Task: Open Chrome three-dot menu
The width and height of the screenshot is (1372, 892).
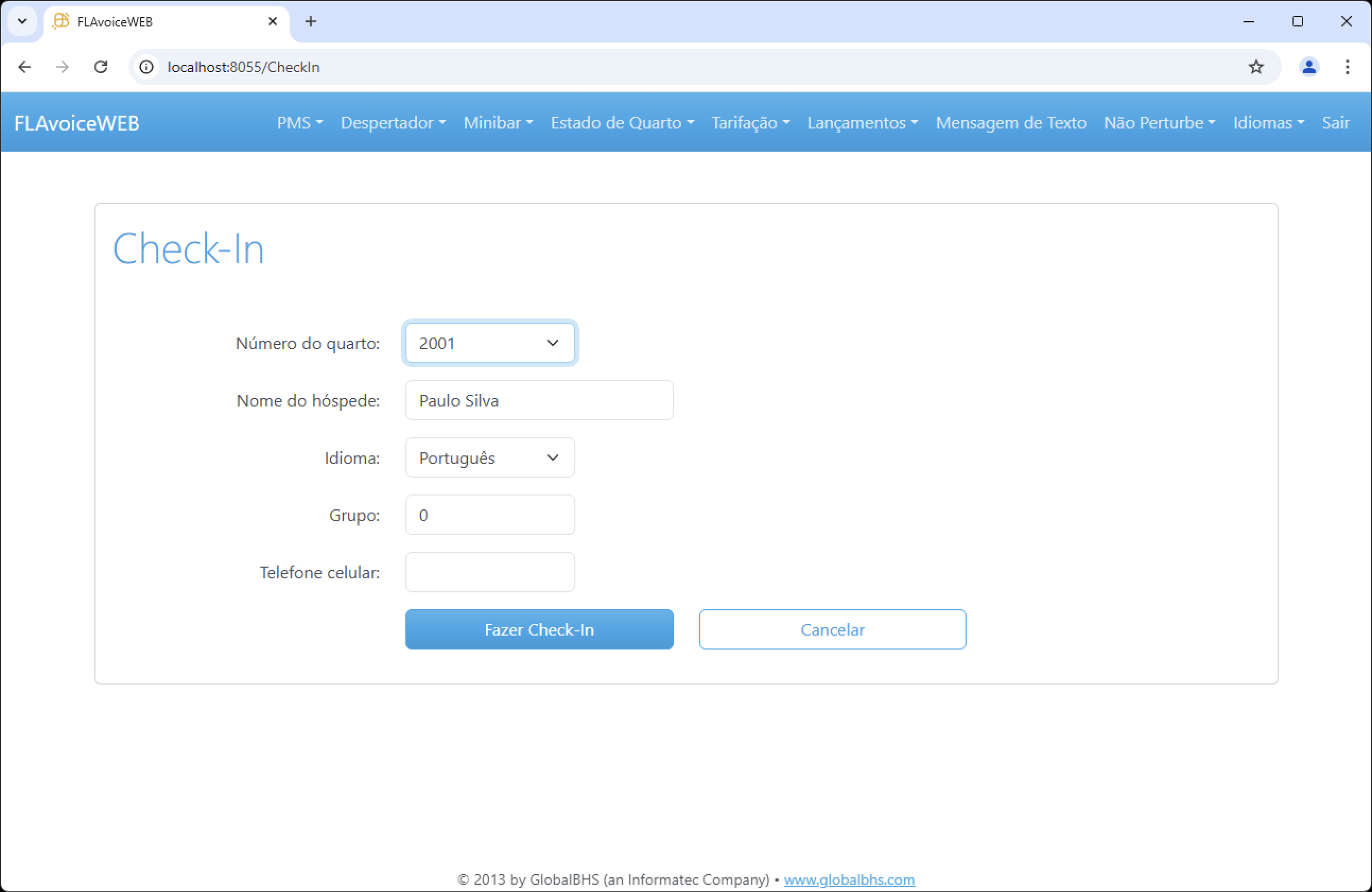Action: 1347,67
